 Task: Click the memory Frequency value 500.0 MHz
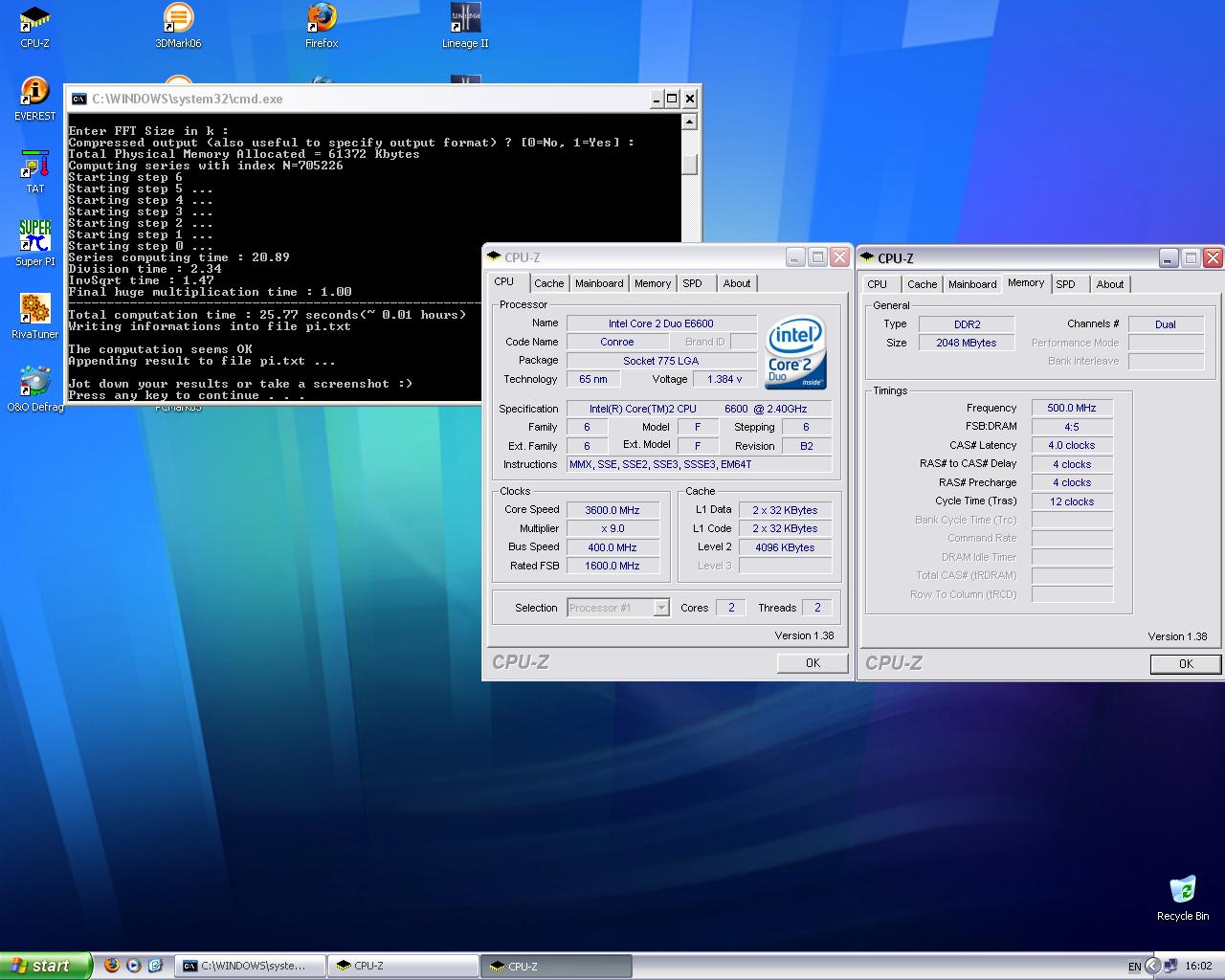(1072, 408)
